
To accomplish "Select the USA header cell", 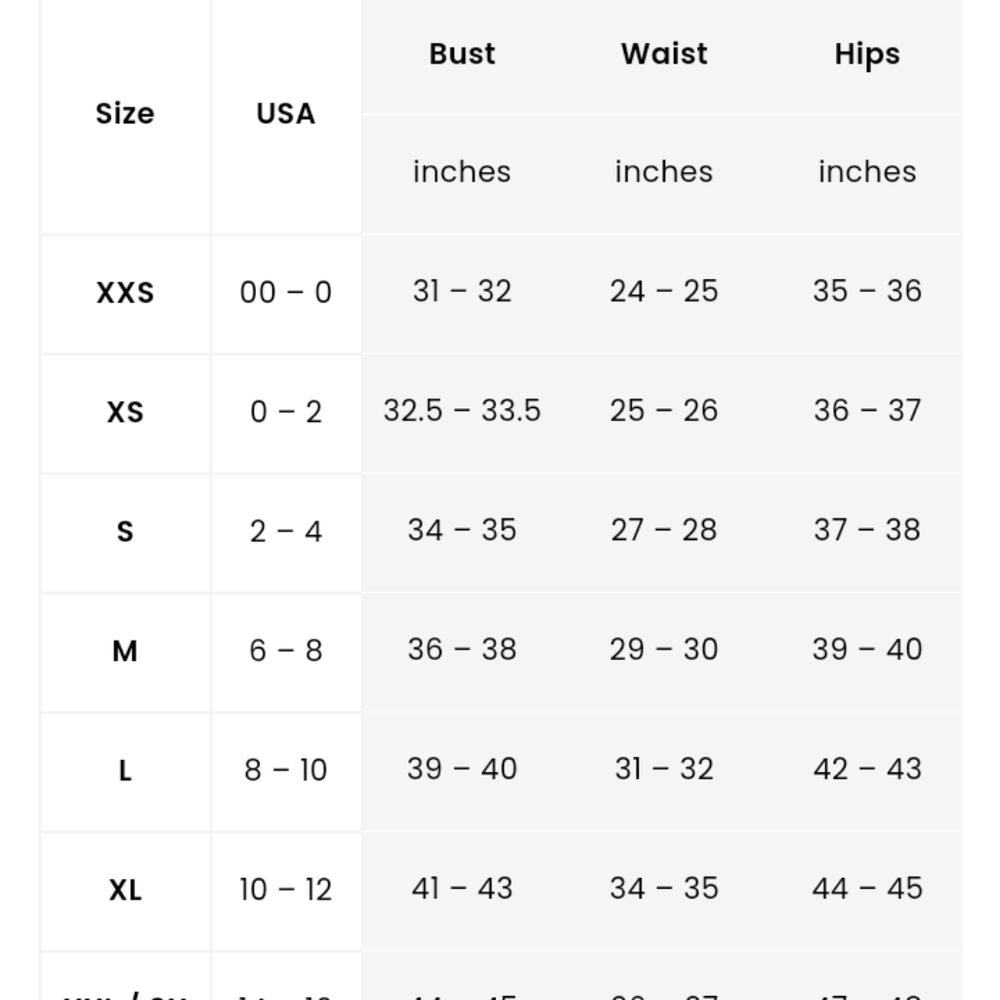I will coord(286,114).
